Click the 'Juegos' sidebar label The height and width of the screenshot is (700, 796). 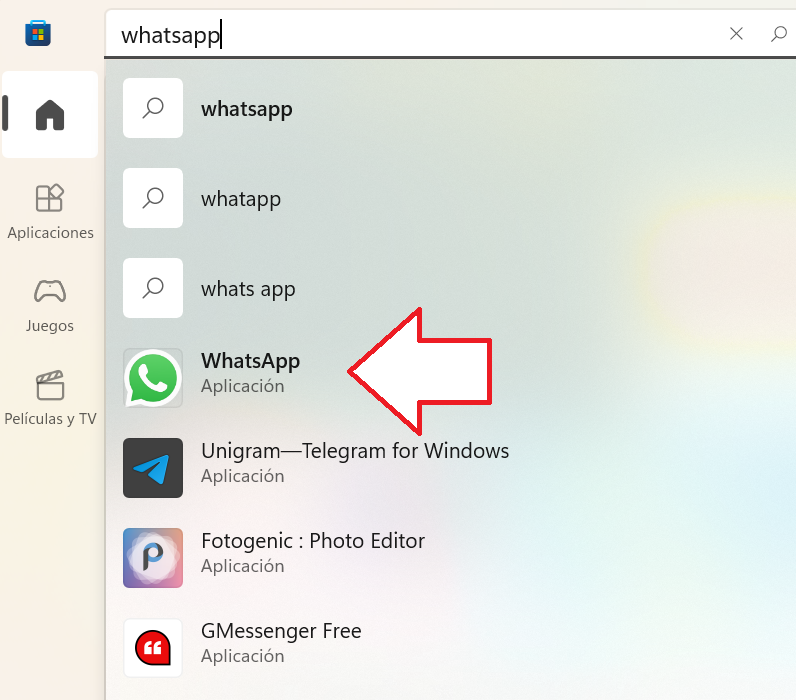point(50,325)
